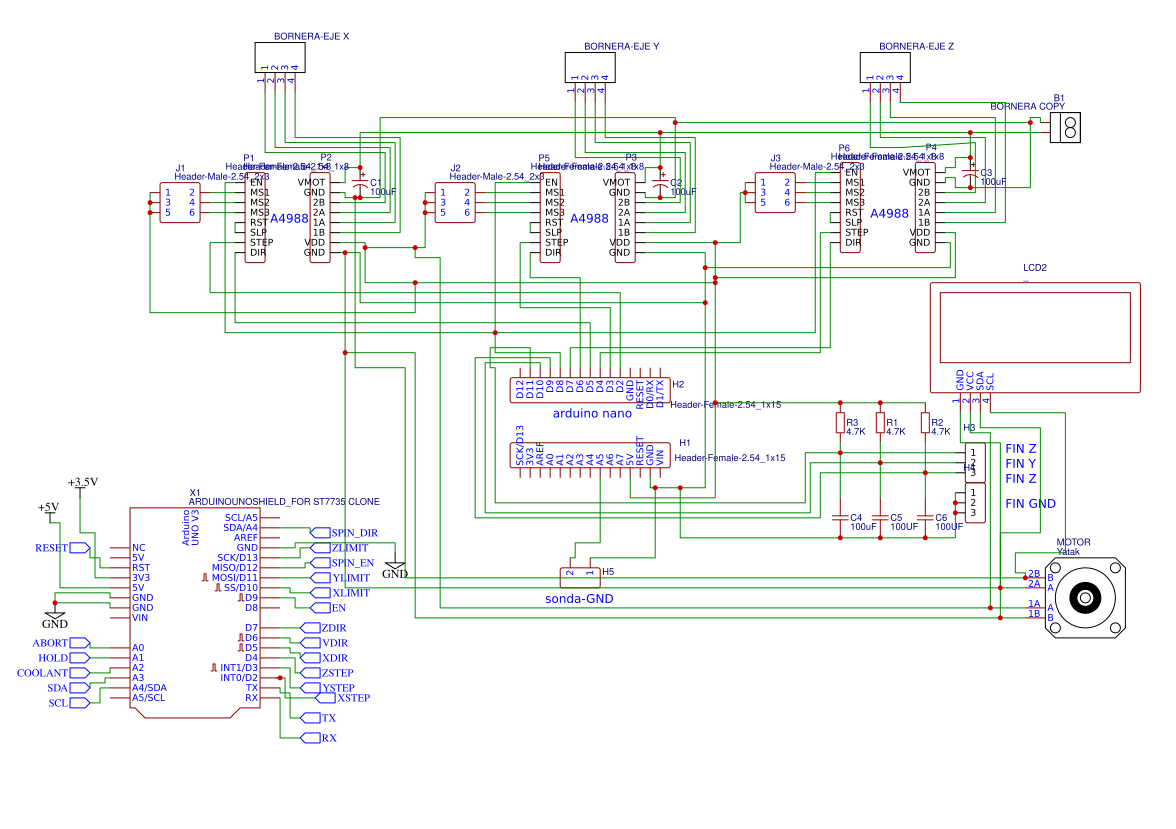Select the VDIR net flag
The width and height of the screenshot is (1176, 829).
[x=324, y=643]
